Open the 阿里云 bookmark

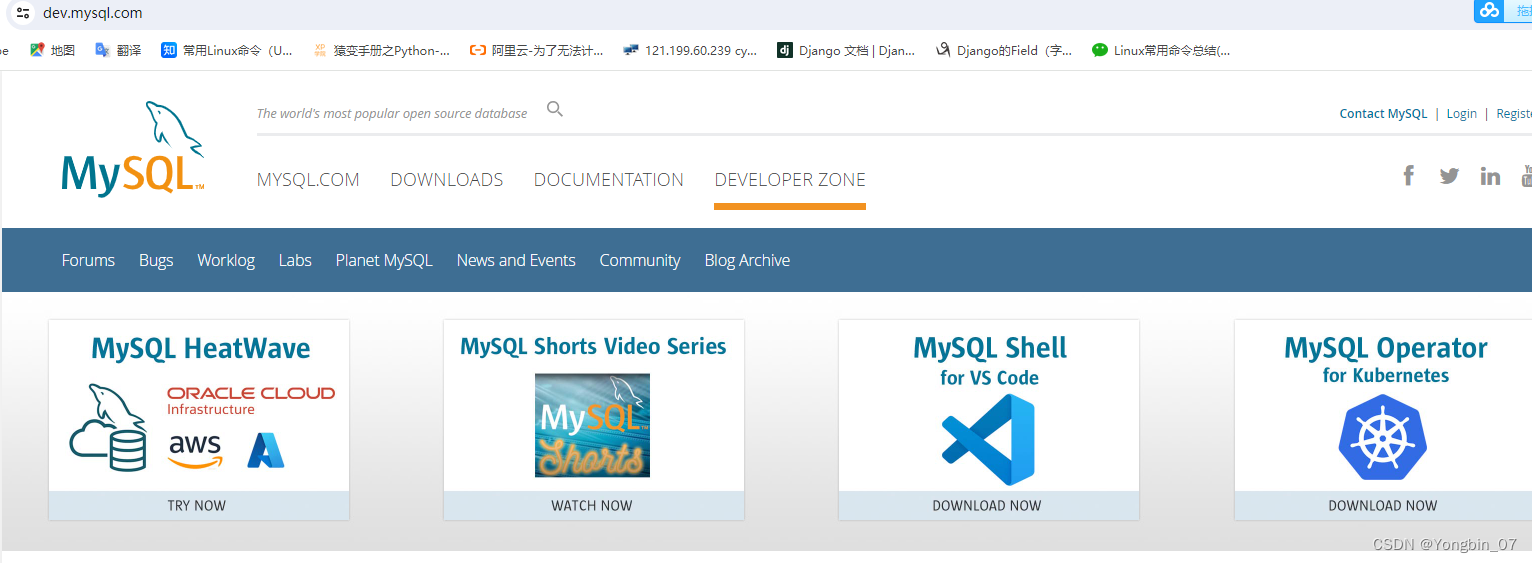[536, 50]
